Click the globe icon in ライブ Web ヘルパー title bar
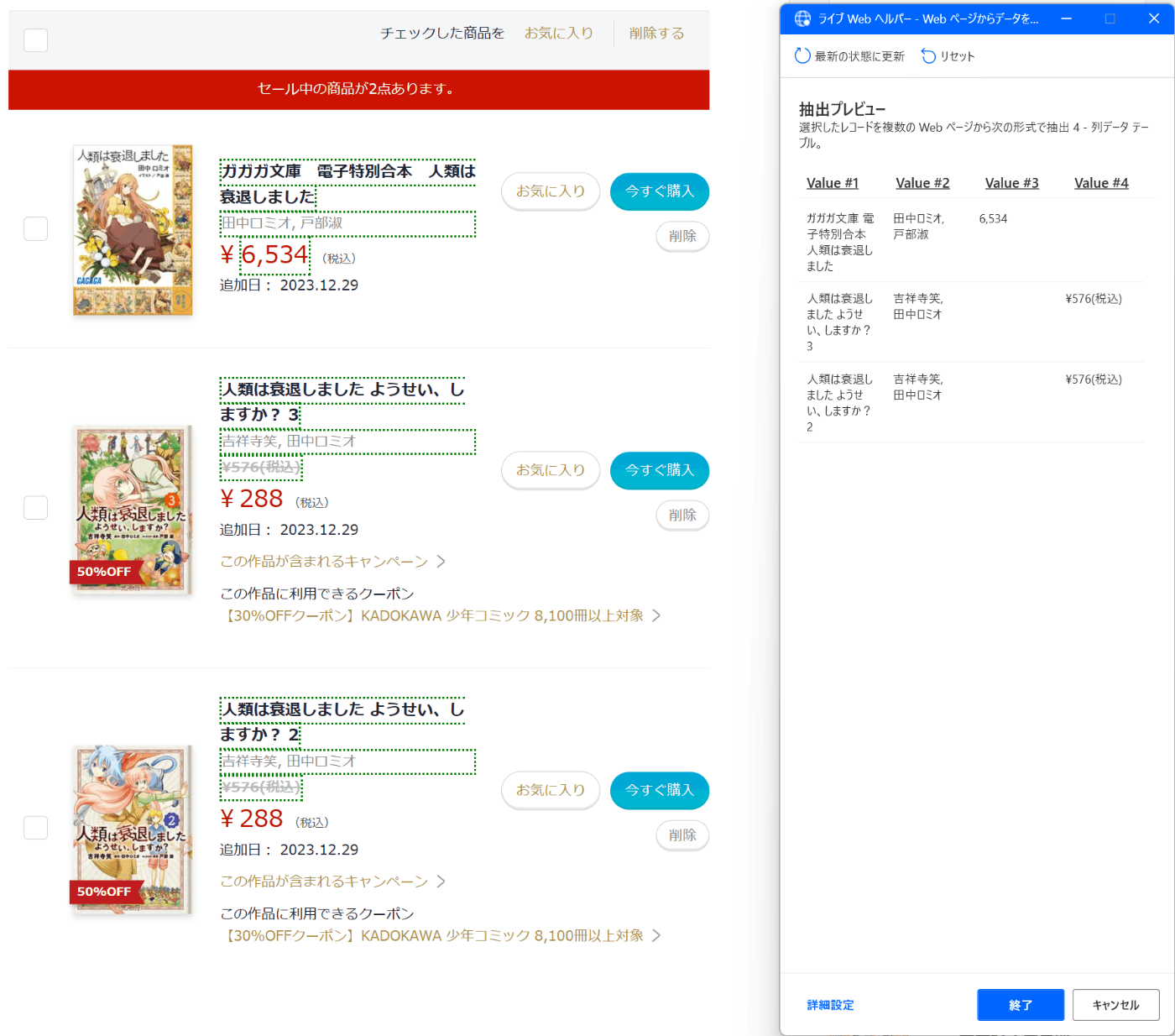This screenshot has height=1036, width=1175. (803, 18)
